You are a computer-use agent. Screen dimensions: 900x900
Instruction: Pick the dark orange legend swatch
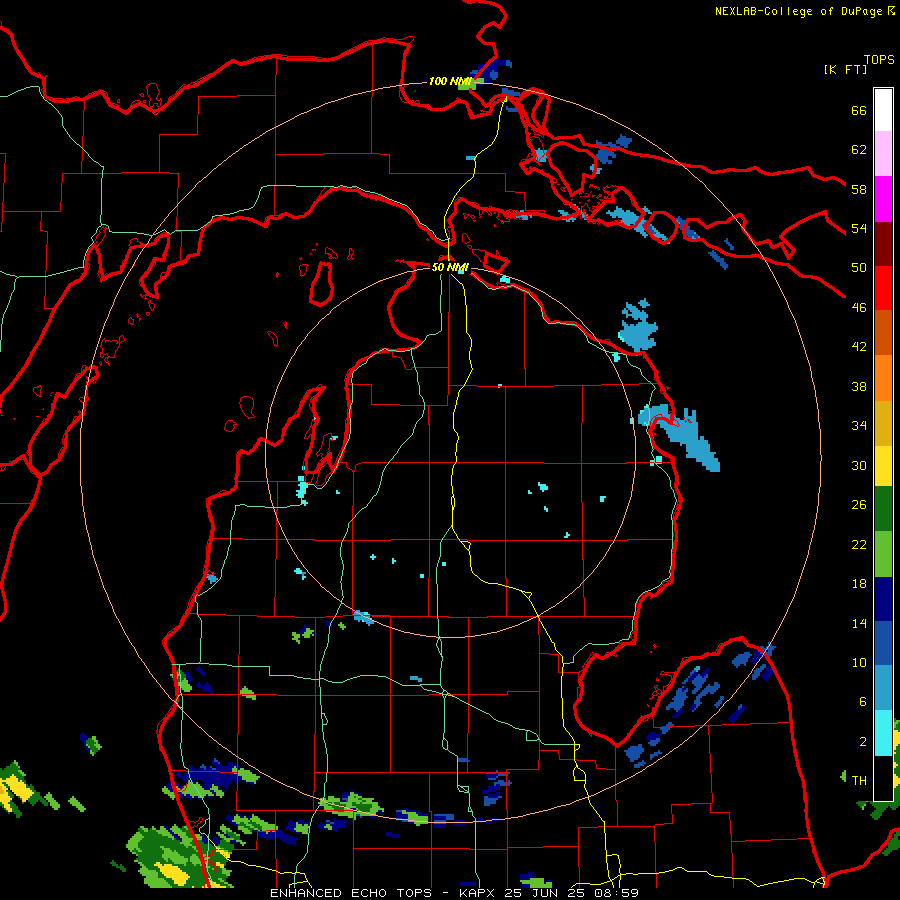pos(883,332)
